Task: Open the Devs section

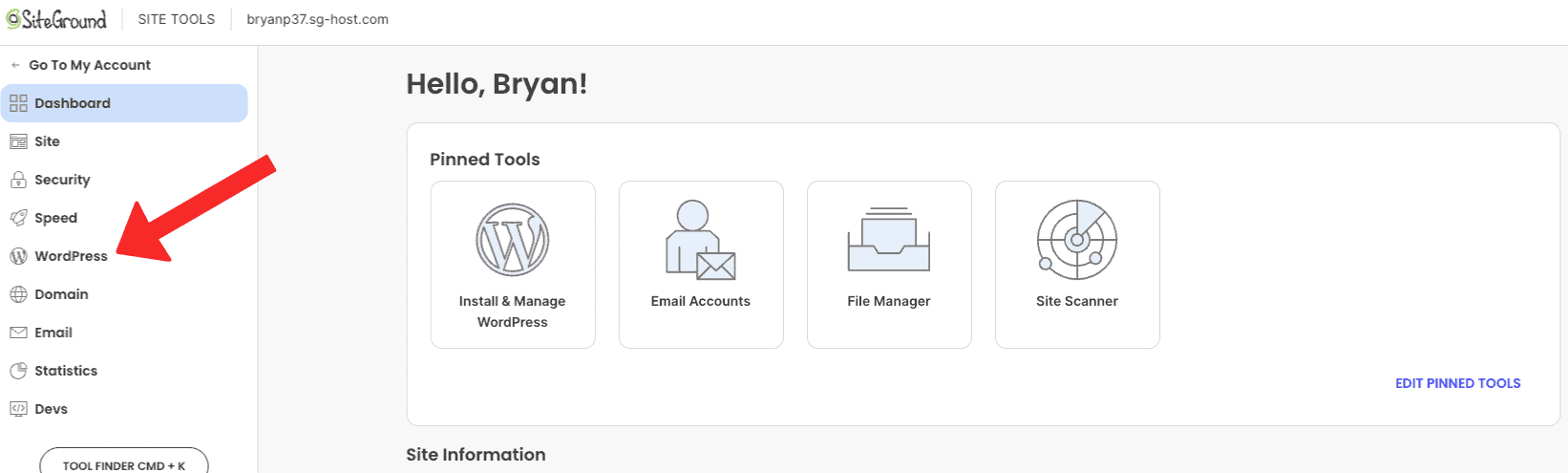Action: (x=124, y=409)
